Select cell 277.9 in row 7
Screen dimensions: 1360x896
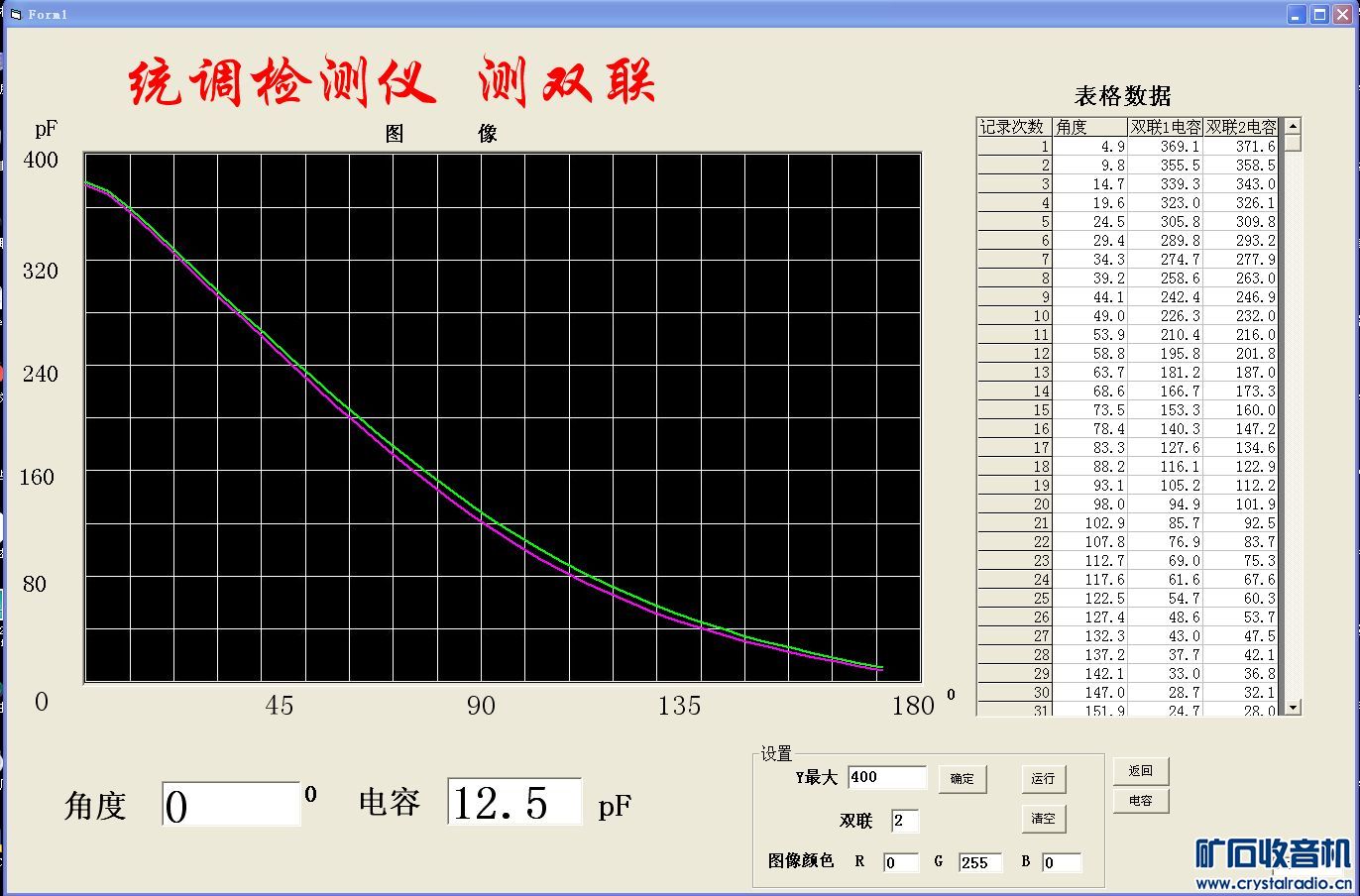pos(1241,260)
